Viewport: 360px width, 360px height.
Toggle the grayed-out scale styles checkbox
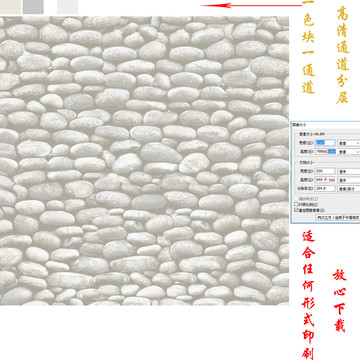click(x=296, y=199)
